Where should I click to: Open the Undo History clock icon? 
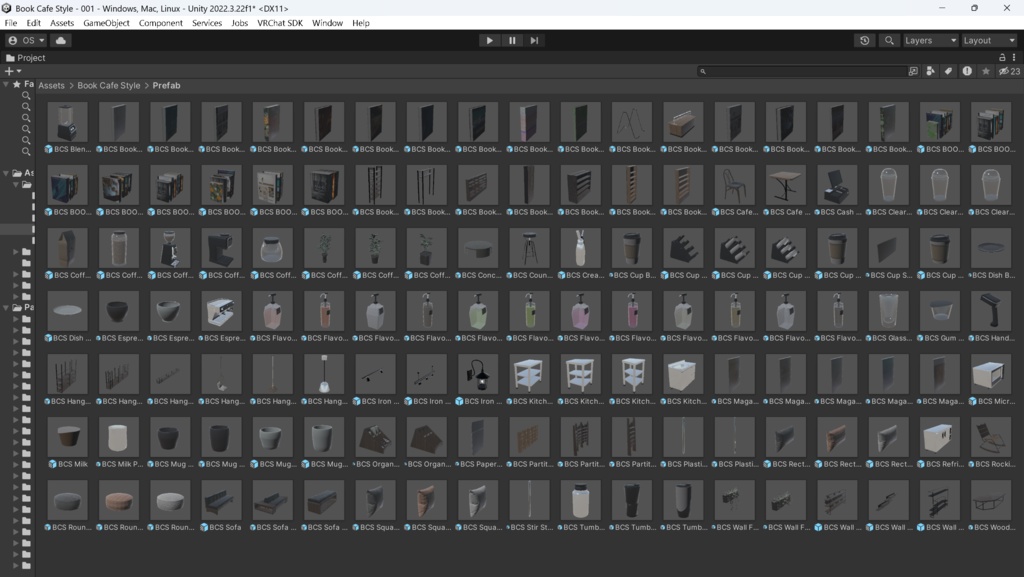click(865, 40)
